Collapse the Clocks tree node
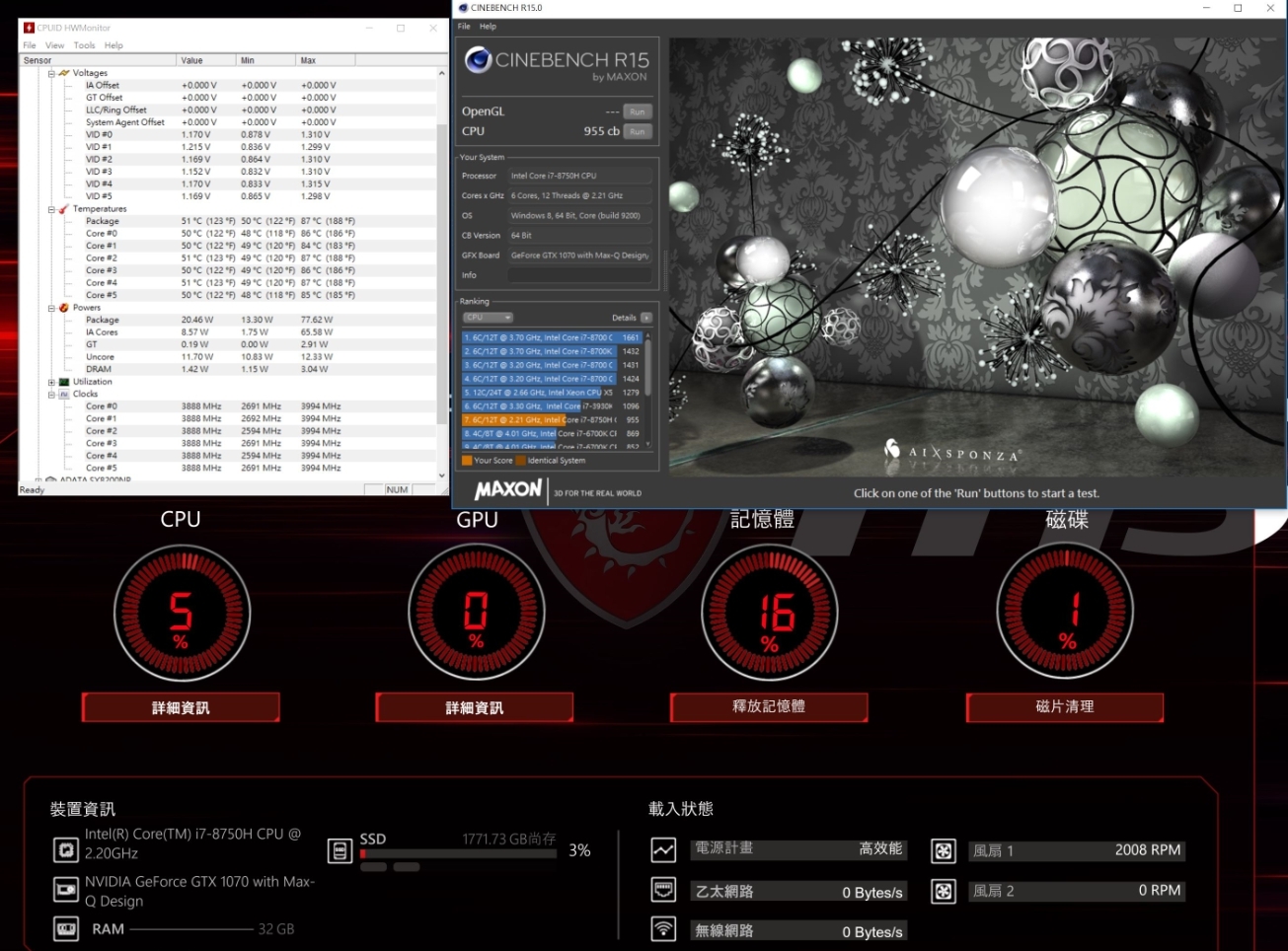Screen dimensions: 1288x951 pyautogui.click(x=51, y=394)
